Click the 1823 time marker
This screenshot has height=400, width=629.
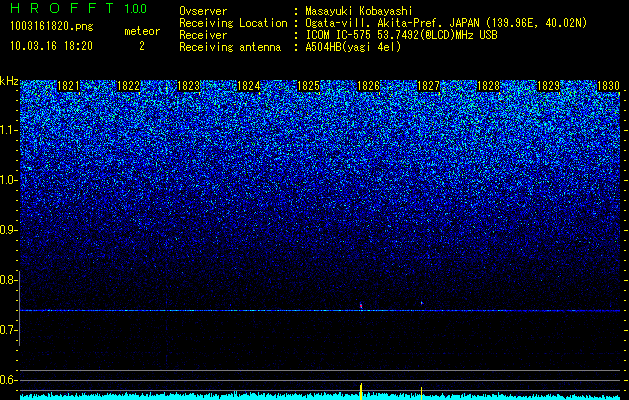tap(188, 86)
